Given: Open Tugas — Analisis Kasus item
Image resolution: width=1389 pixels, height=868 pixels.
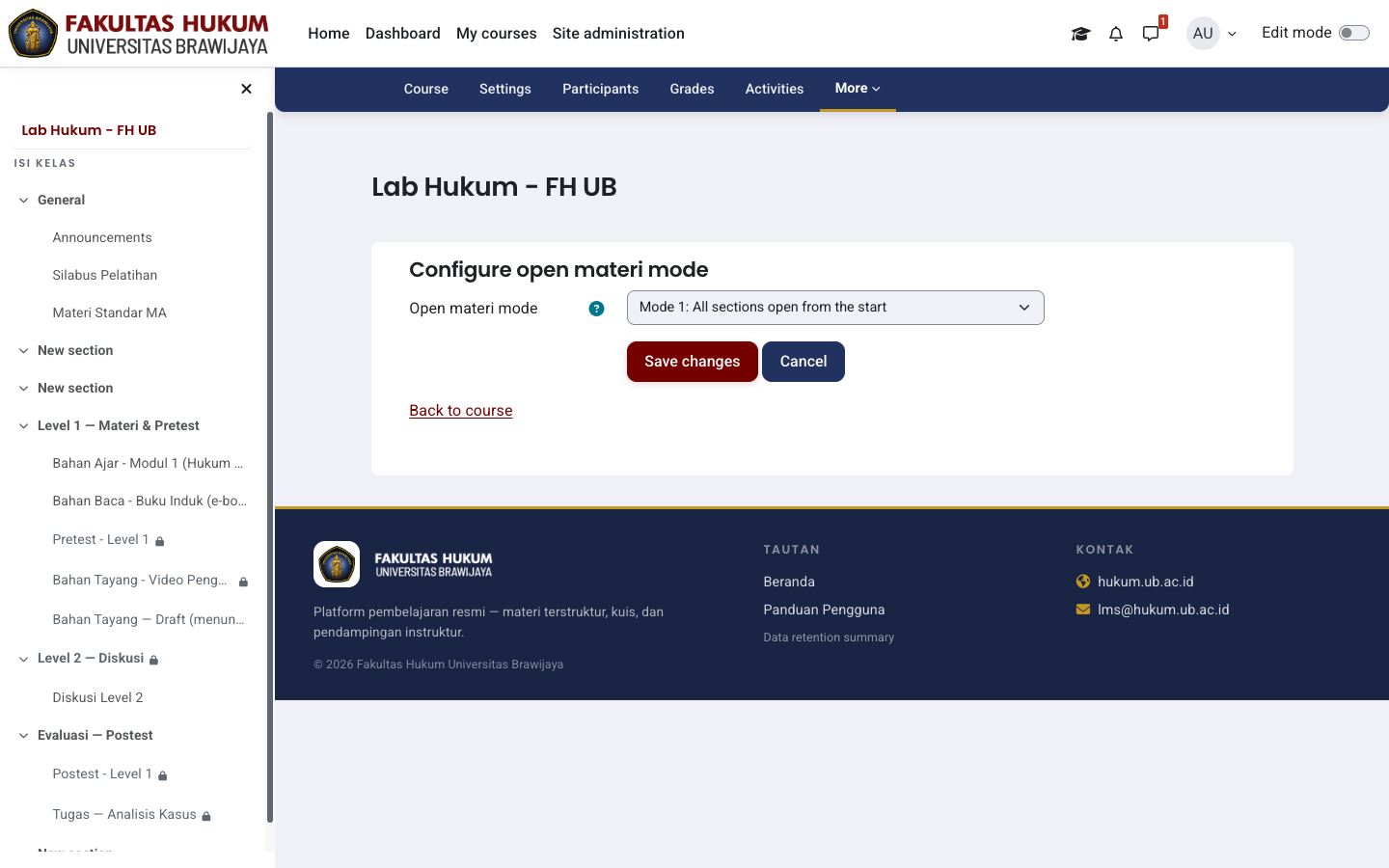Looking at the screenshot, I should [x=124, y=815].
